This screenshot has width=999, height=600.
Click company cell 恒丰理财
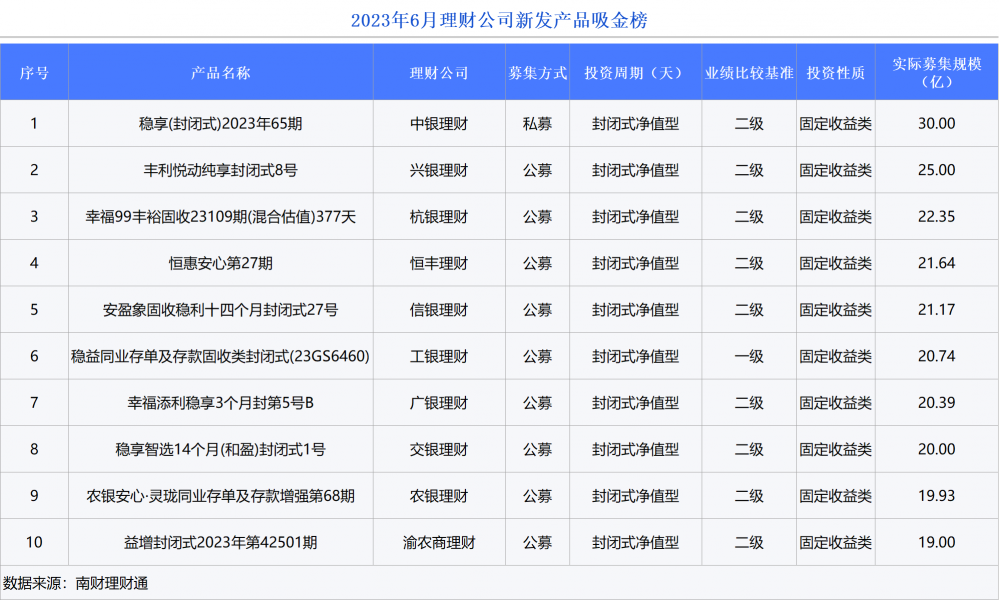click(439, 263)
